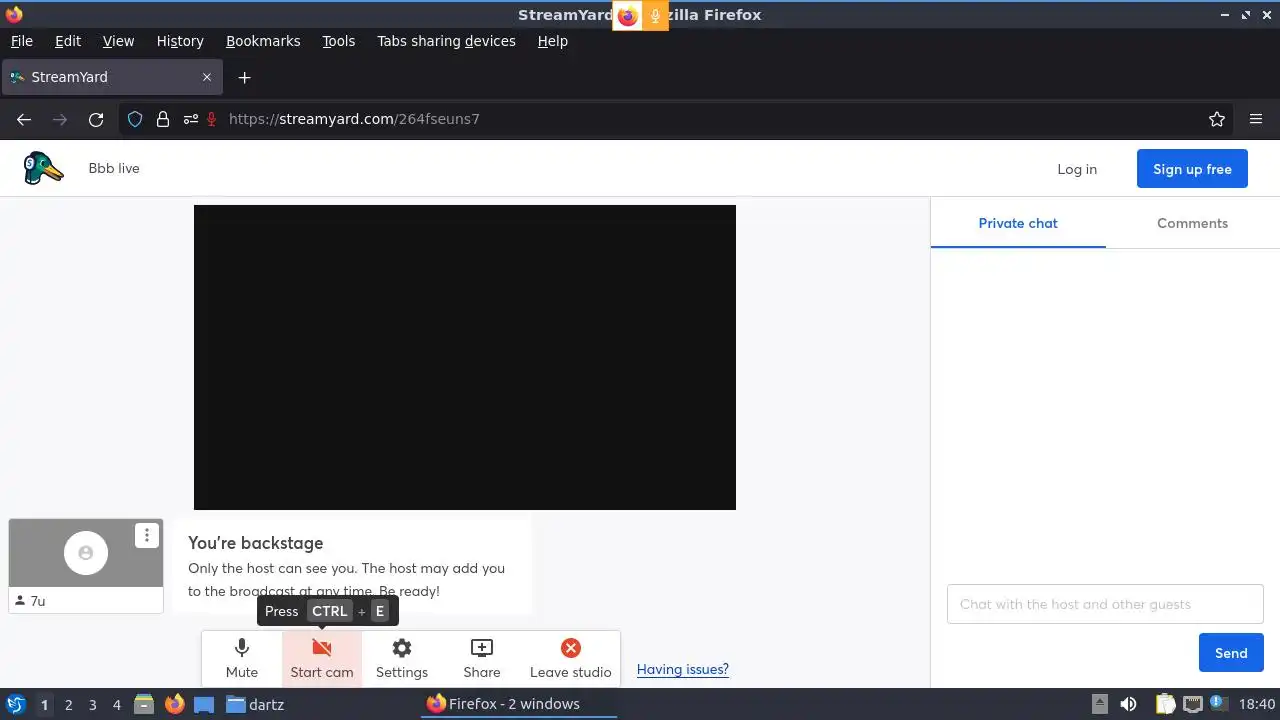Open a new browser tab

244,77
